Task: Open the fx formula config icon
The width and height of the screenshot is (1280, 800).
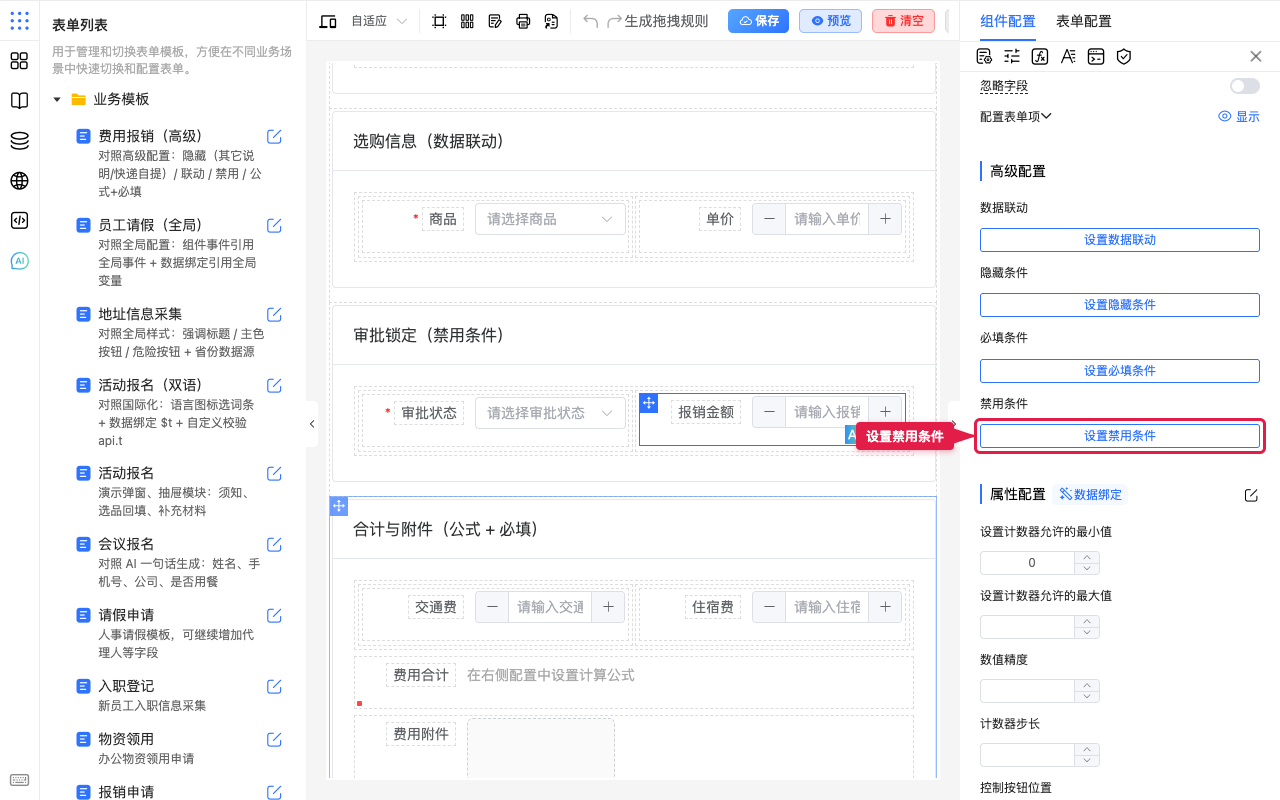Action: [x=1040, y=57]
